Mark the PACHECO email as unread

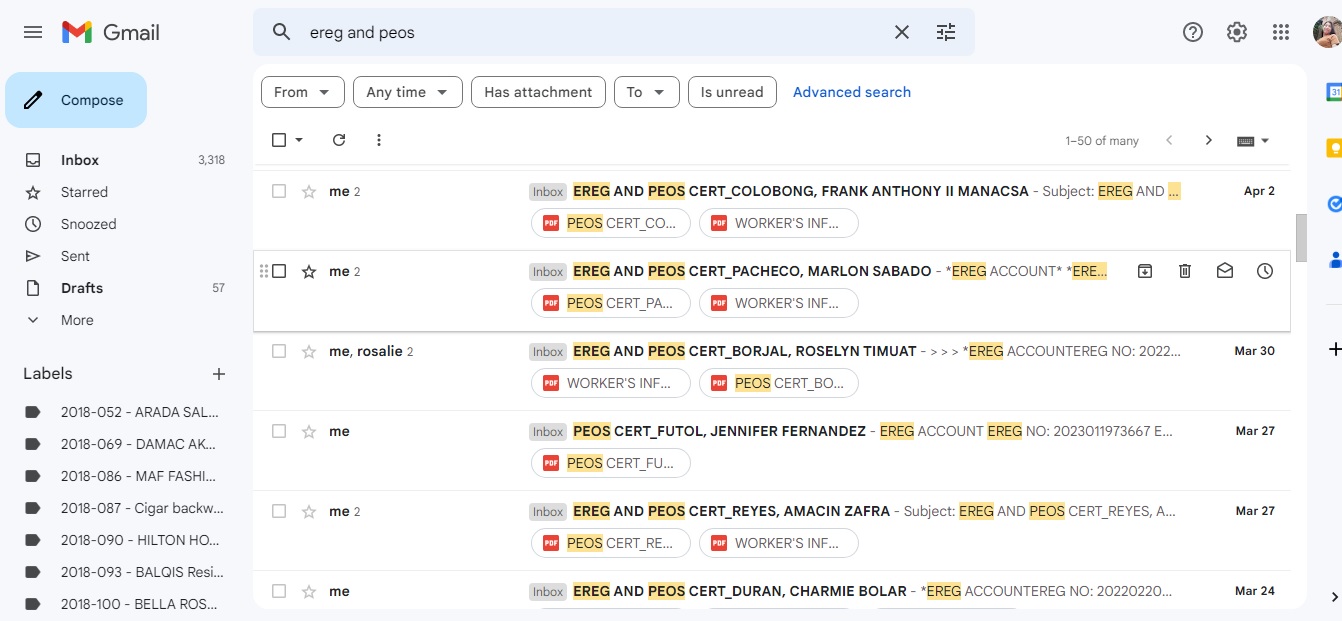click(x=1225, y=271)
